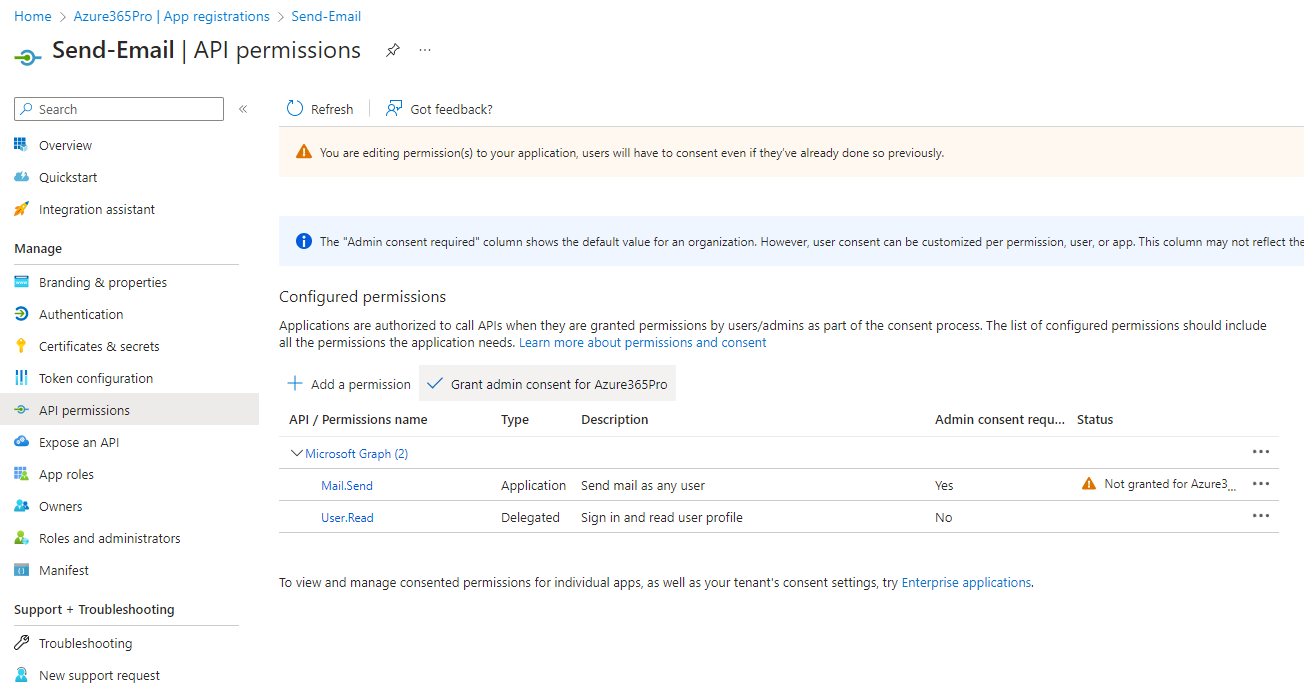Open Azure365Pro App registrations breadcrumb
The height and width of the screenshot is (697, 1304).
[x=172, y=16]
